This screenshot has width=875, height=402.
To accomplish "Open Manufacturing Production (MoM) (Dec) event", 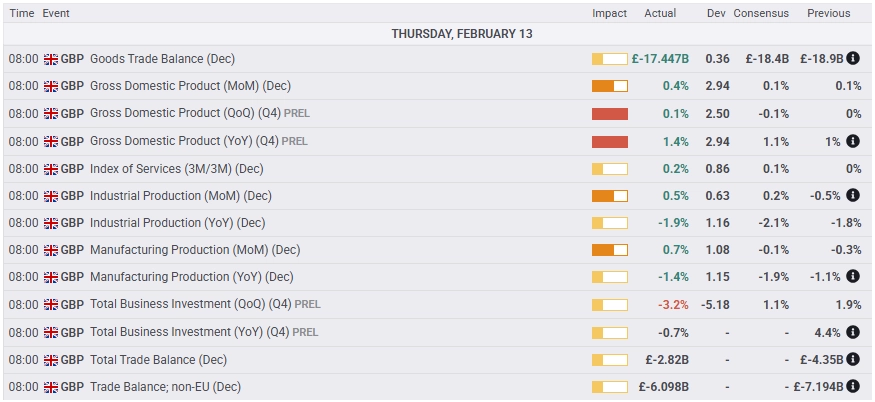I will pyautogui.click(x=195, y=250).
